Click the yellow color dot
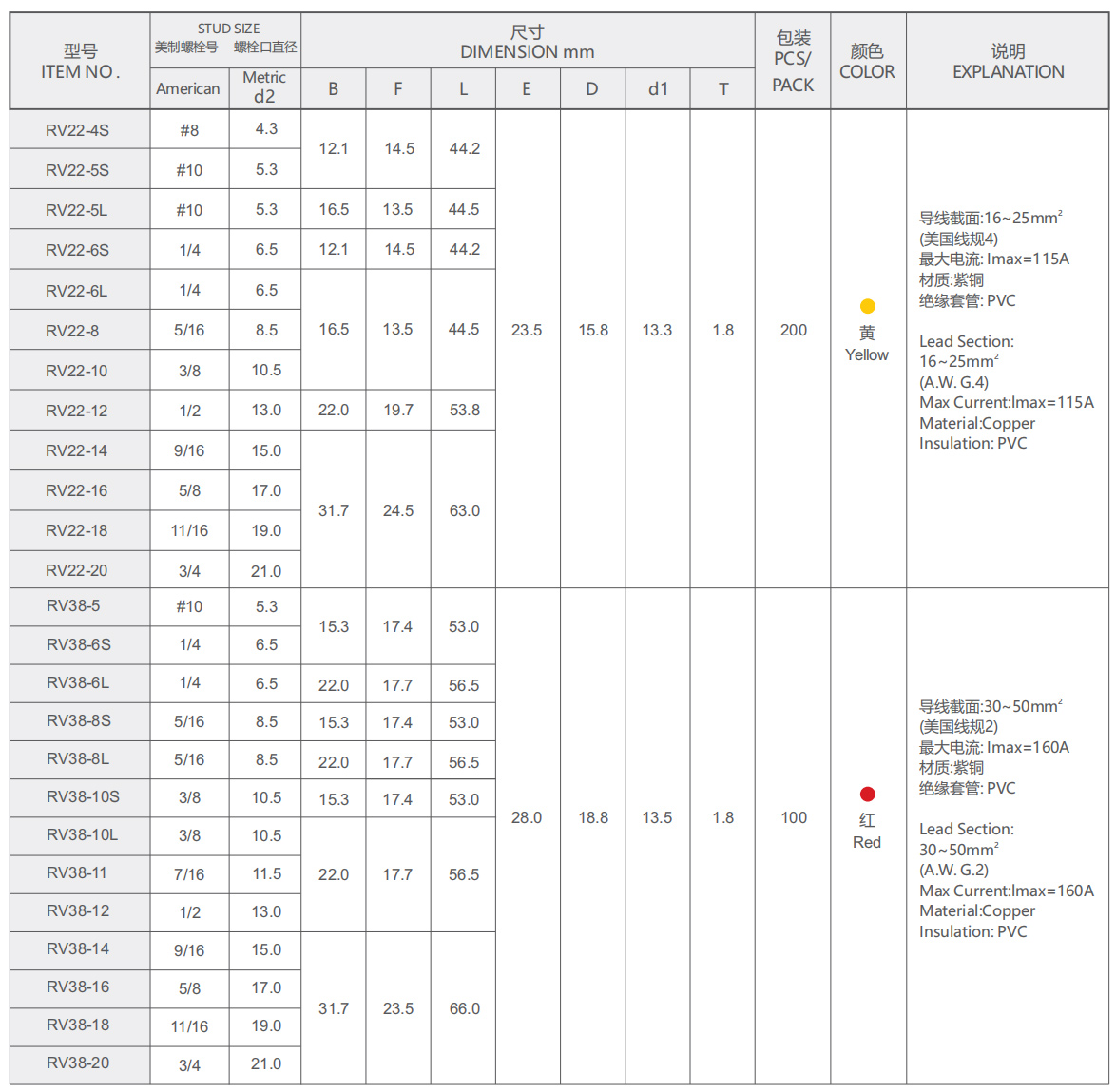1116x1092 pixels. 867,307
